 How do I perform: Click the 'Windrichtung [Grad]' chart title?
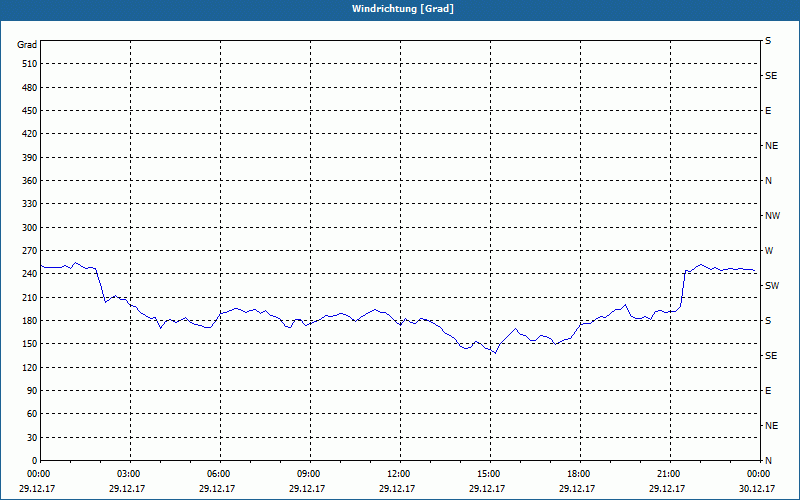click(403, 9)
